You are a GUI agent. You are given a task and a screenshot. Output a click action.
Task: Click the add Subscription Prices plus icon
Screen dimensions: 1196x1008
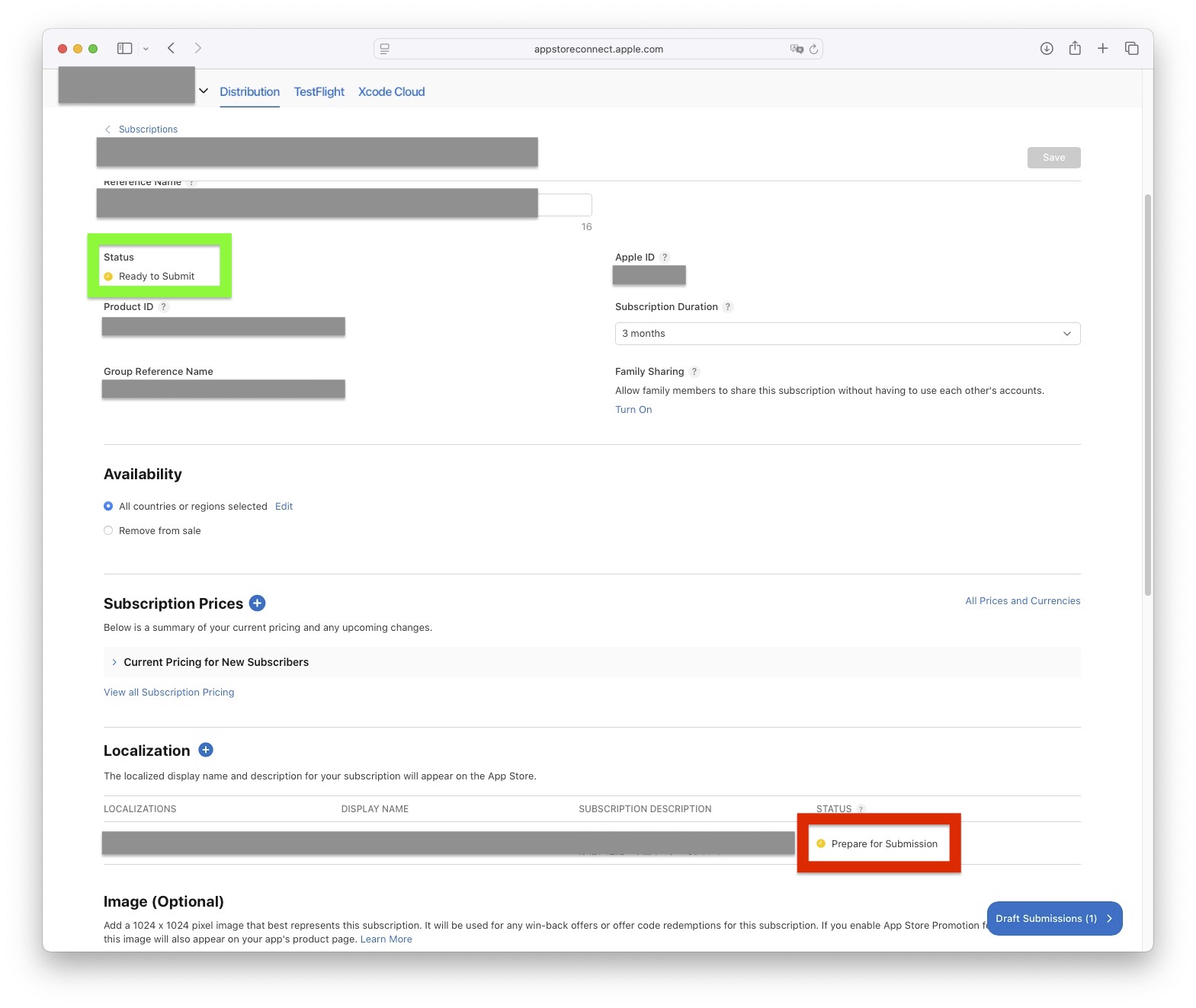point(258,603)
